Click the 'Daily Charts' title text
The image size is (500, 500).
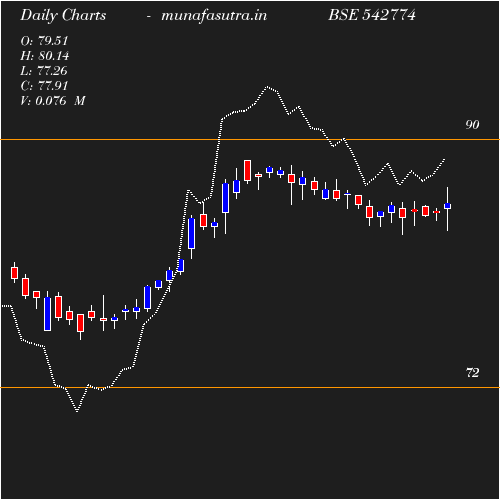tap(63, 16)
